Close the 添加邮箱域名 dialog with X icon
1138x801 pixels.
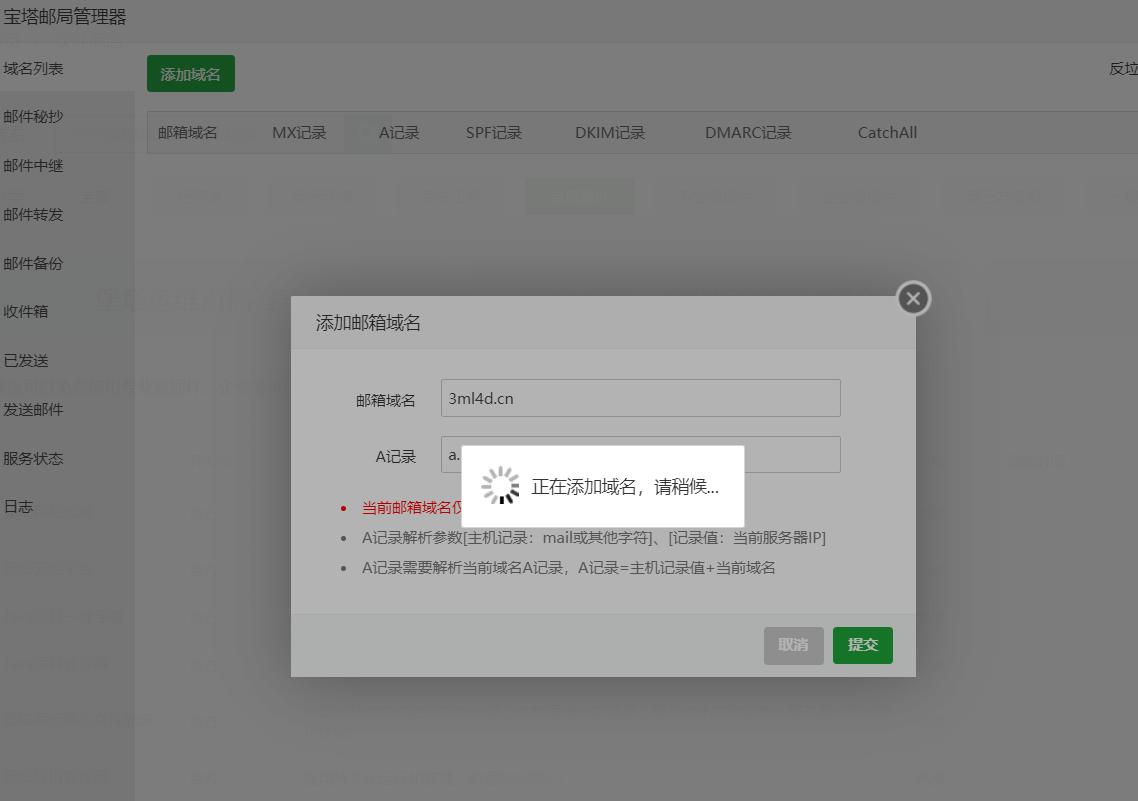[x=913, y=298]
